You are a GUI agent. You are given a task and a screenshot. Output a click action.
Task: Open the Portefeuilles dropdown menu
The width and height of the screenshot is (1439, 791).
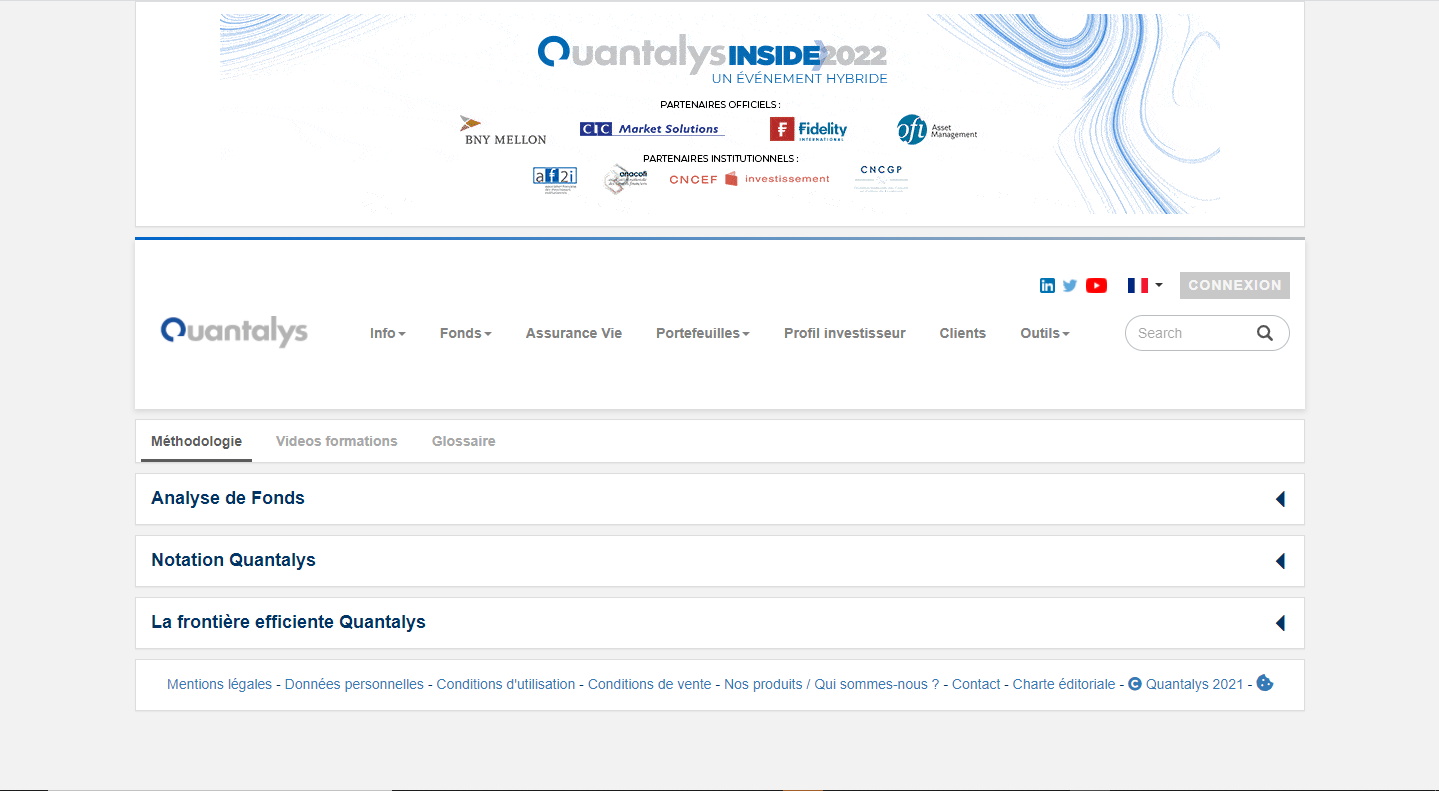tap(703, 333)
